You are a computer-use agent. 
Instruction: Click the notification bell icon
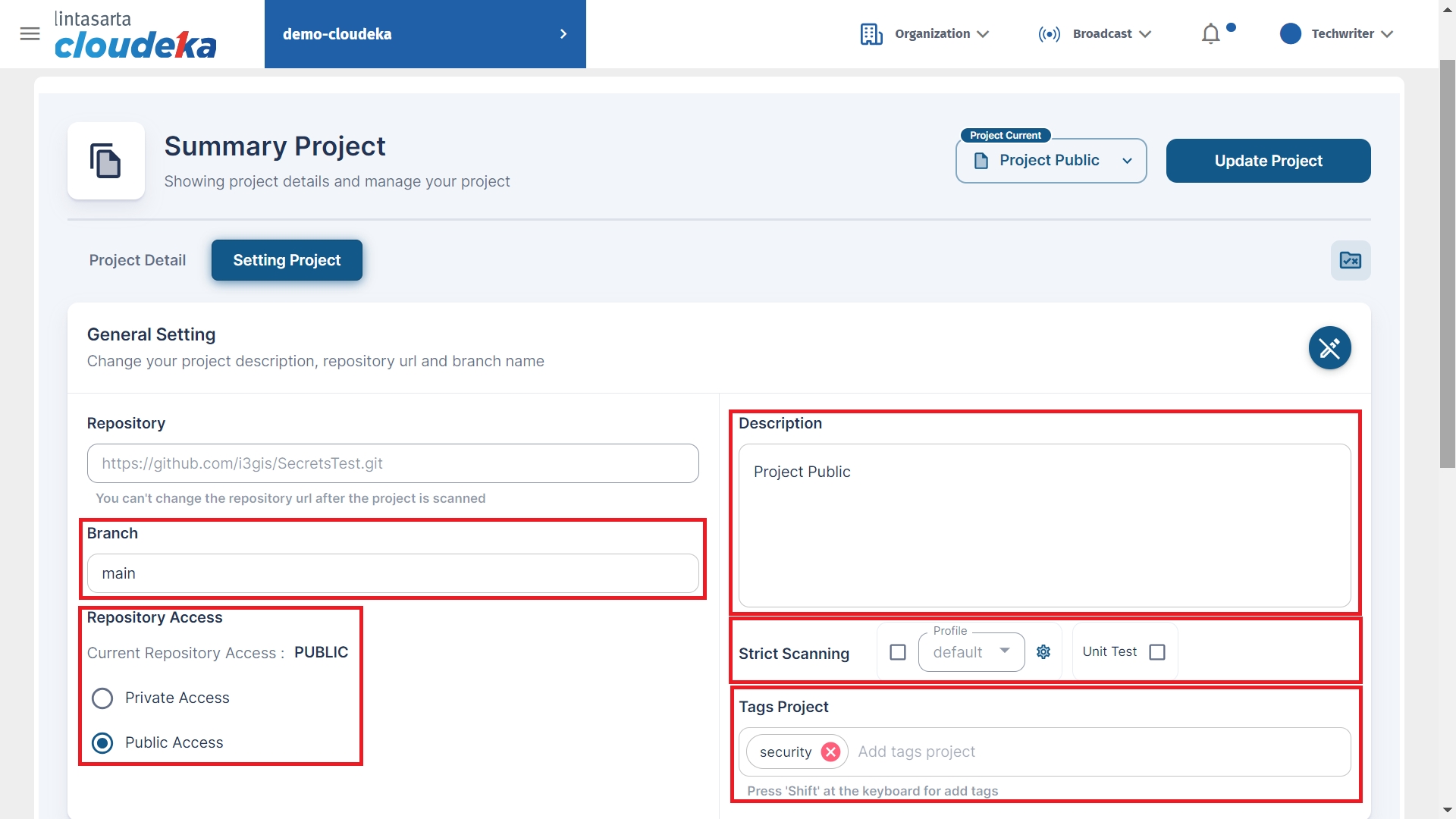coord(1211,34)
